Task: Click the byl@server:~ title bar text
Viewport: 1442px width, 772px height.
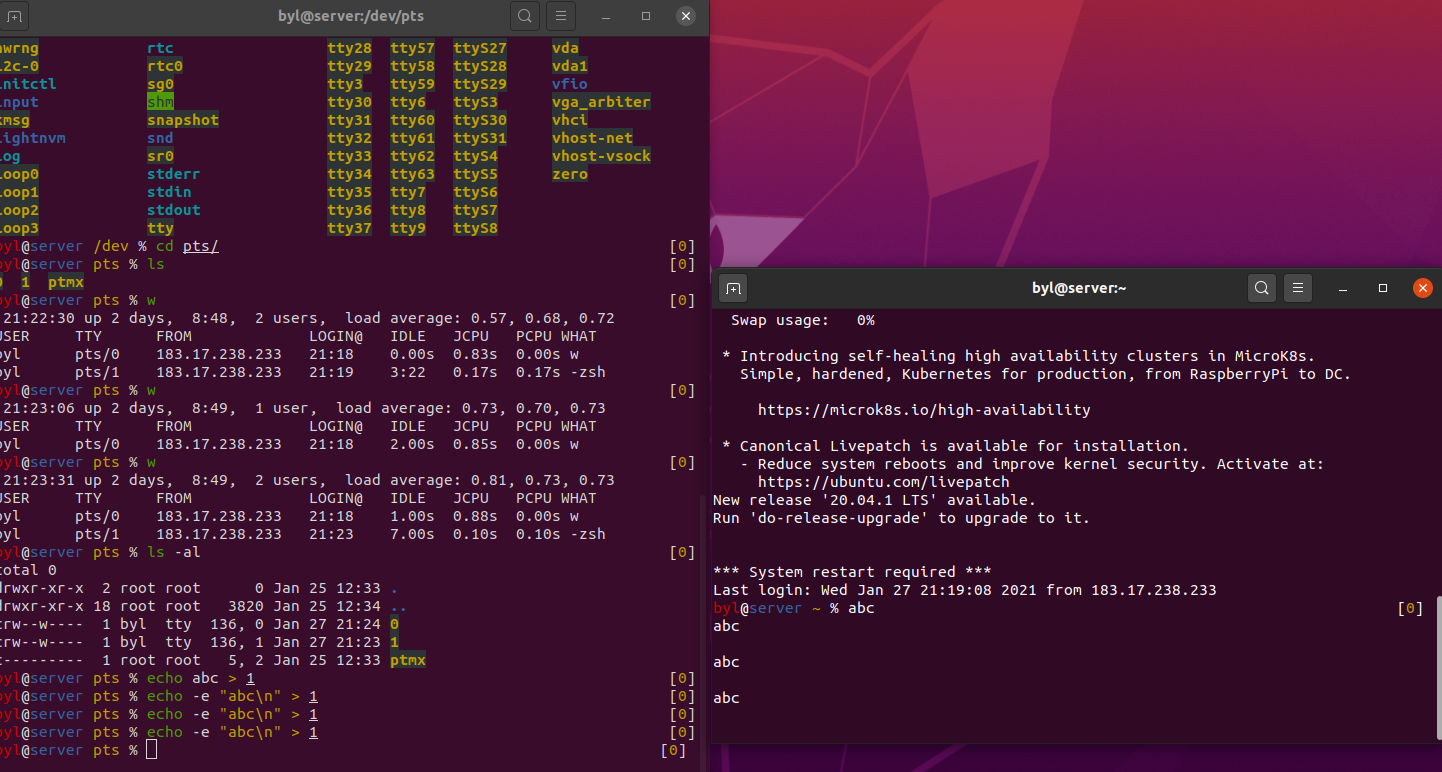Action: (1079, 288)
